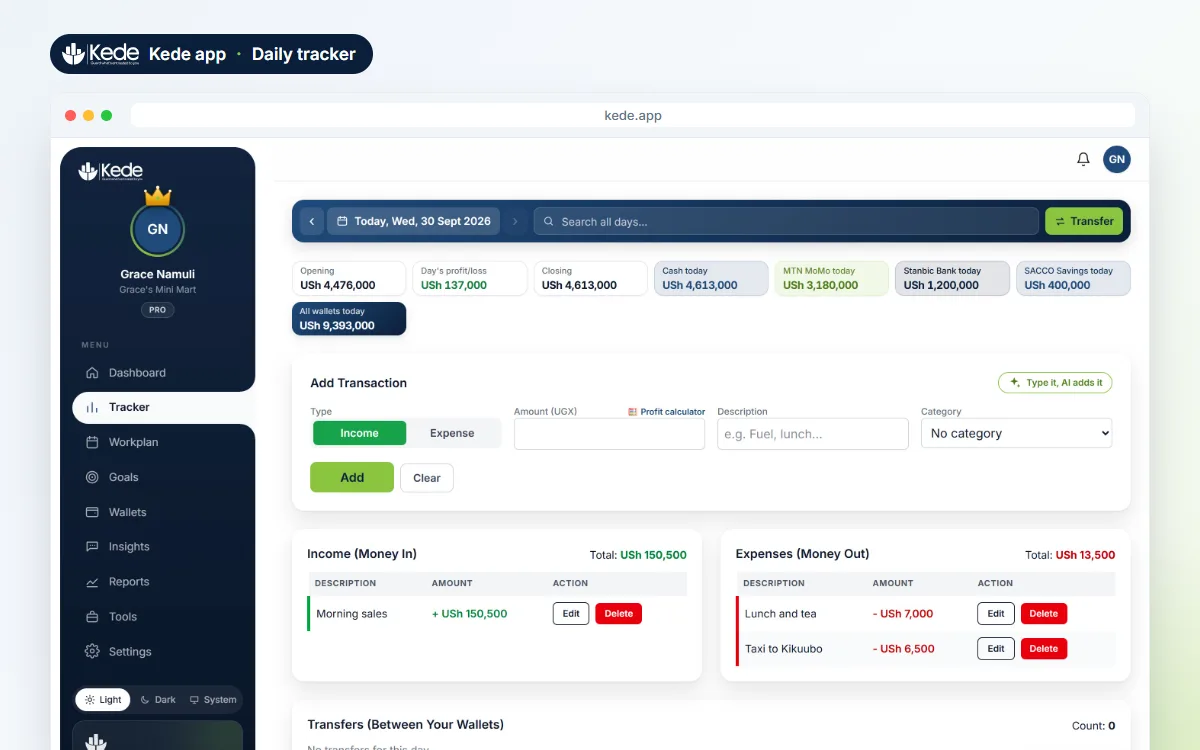The height and width of the screenshot is (750, 1200).
Task: Click the green Transfer button
Action: (x=1084, y=221)
